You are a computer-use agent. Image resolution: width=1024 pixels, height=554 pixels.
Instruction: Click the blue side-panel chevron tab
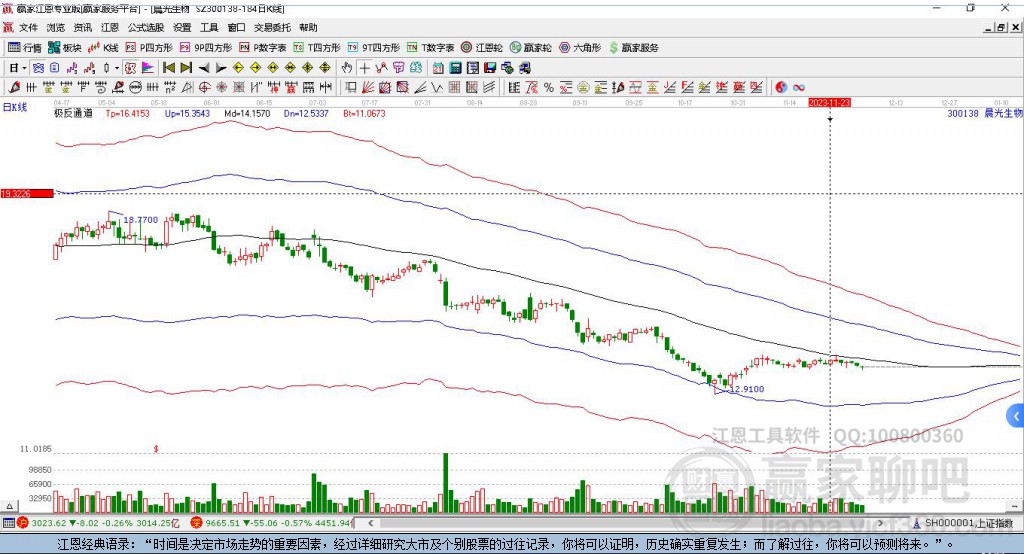pyautogui.click(x=1016, y=416)
